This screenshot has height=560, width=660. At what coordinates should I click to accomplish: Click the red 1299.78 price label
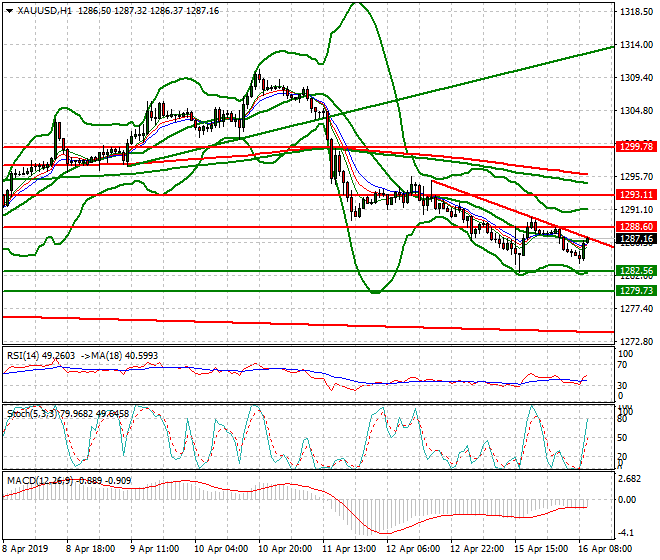coord(636,147)
